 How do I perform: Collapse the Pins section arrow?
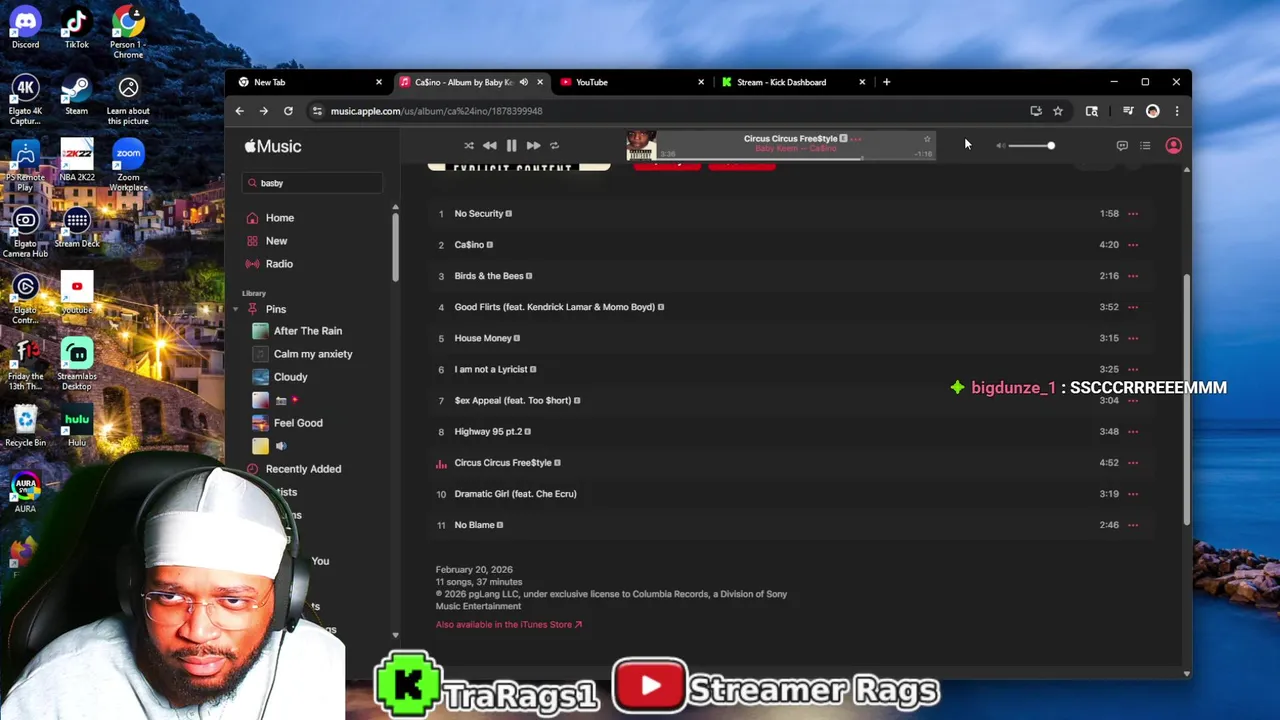[x=236, y=309]
